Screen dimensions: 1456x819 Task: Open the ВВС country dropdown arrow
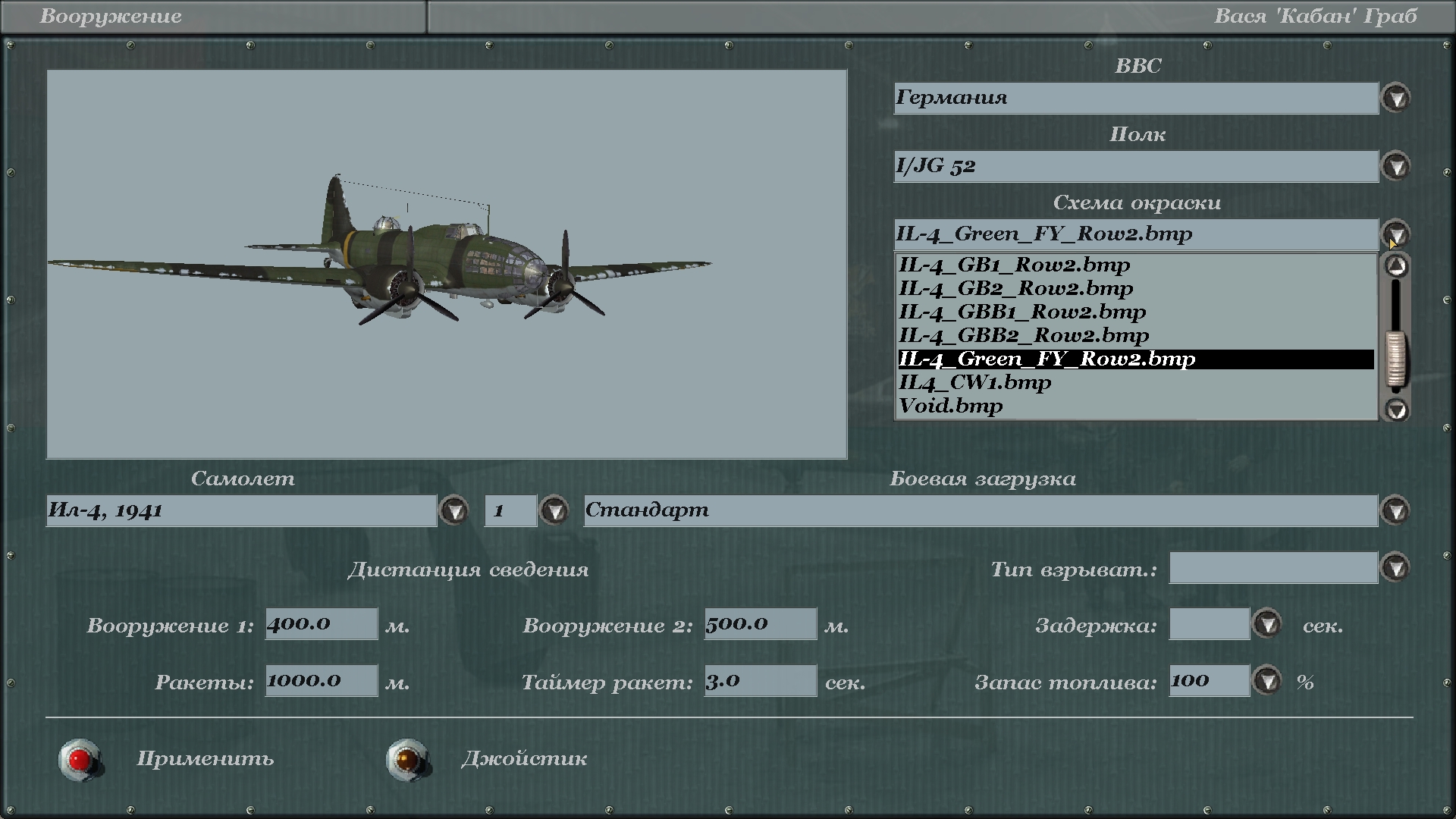pyautogui.click(x=1395, y=98)
